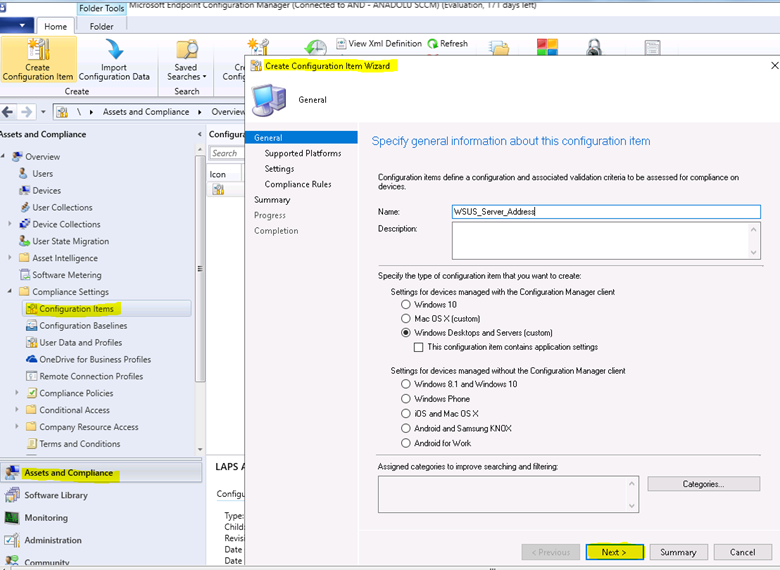This screenshot has height=570, width=780.
Task: Select Windows Desktops and Servers (custom)
Action: (x=406, y=333)
